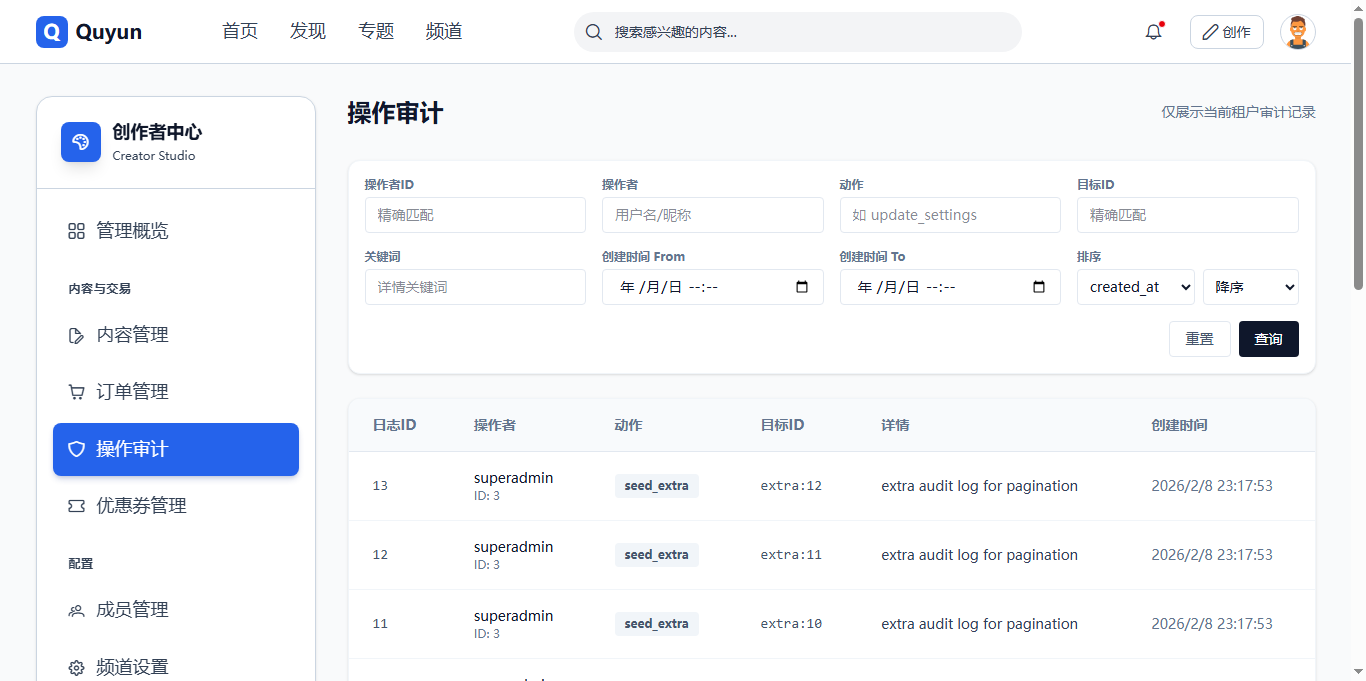Open the 降序 sort order dropdown
The height and width of the screenshot is (681, 1366).
(x=1250, y=286)
